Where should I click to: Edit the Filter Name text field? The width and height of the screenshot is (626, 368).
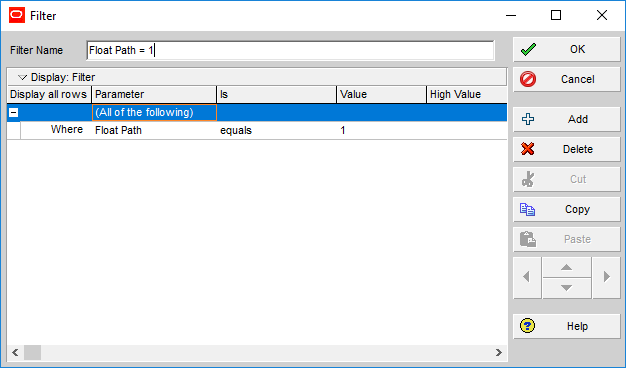[290, 50]
